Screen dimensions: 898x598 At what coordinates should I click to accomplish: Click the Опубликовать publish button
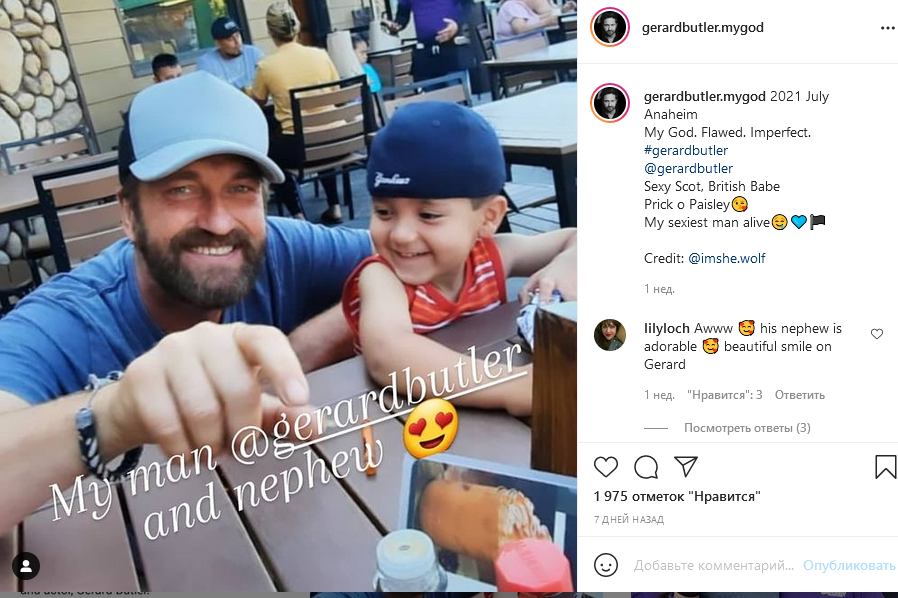(849, 565)
